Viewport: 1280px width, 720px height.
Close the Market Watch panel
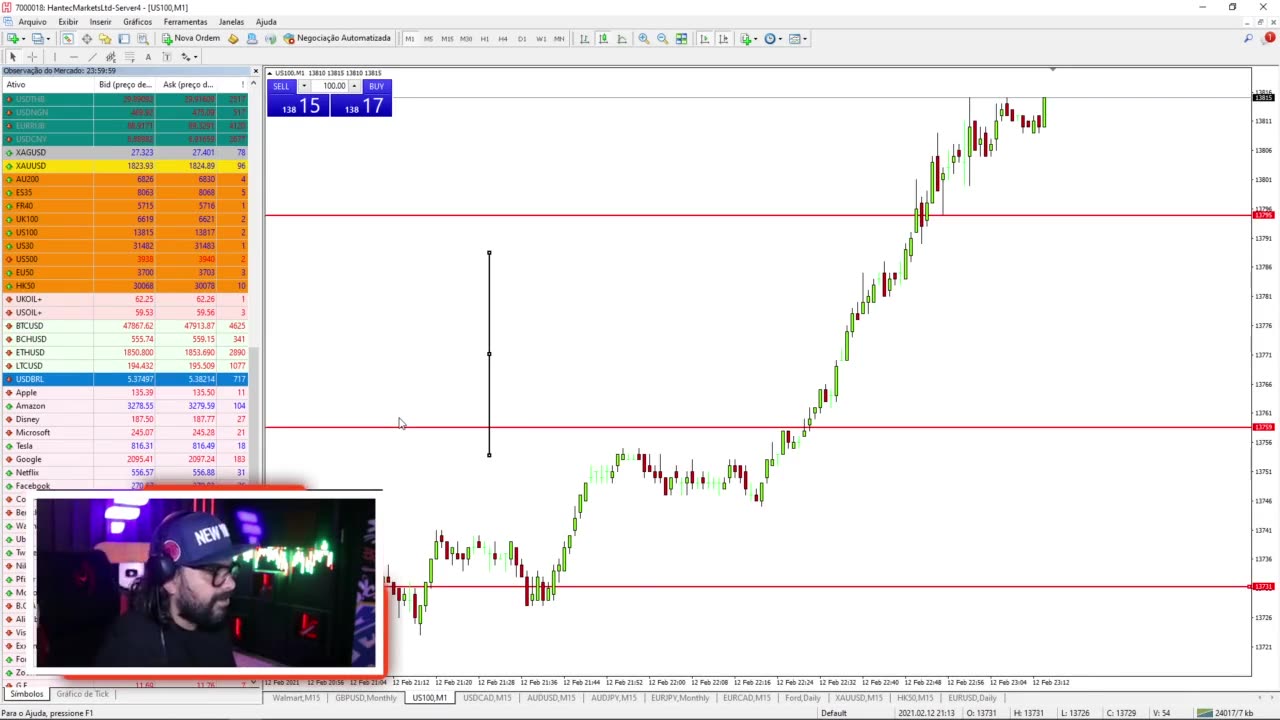click(256, 71)
